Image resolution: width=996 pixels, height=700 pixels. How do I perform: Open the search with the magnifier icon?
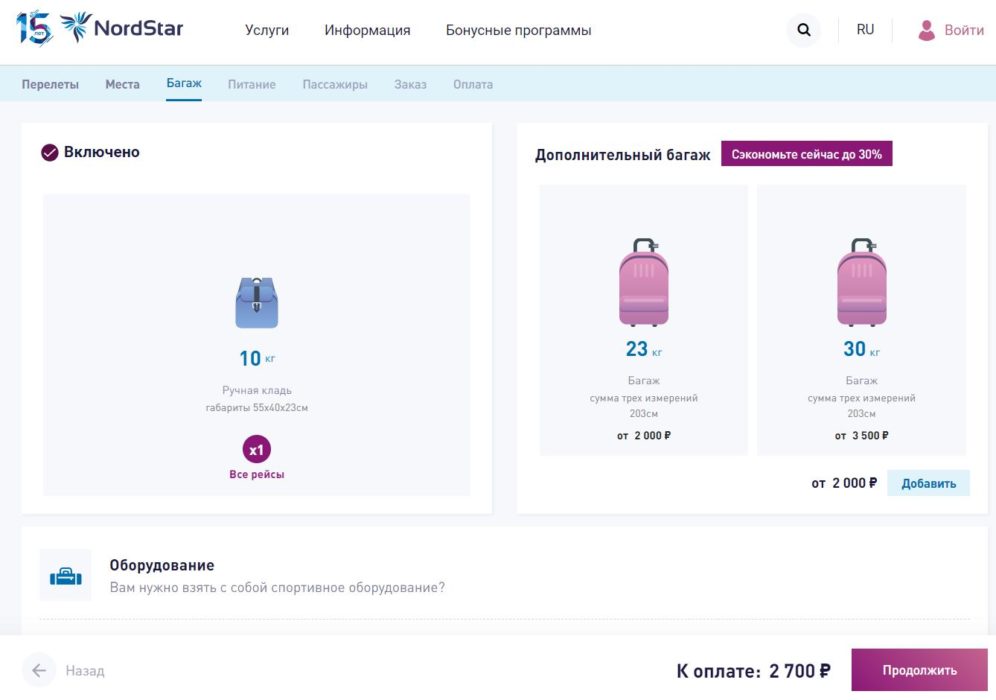(x=803, y=30)
